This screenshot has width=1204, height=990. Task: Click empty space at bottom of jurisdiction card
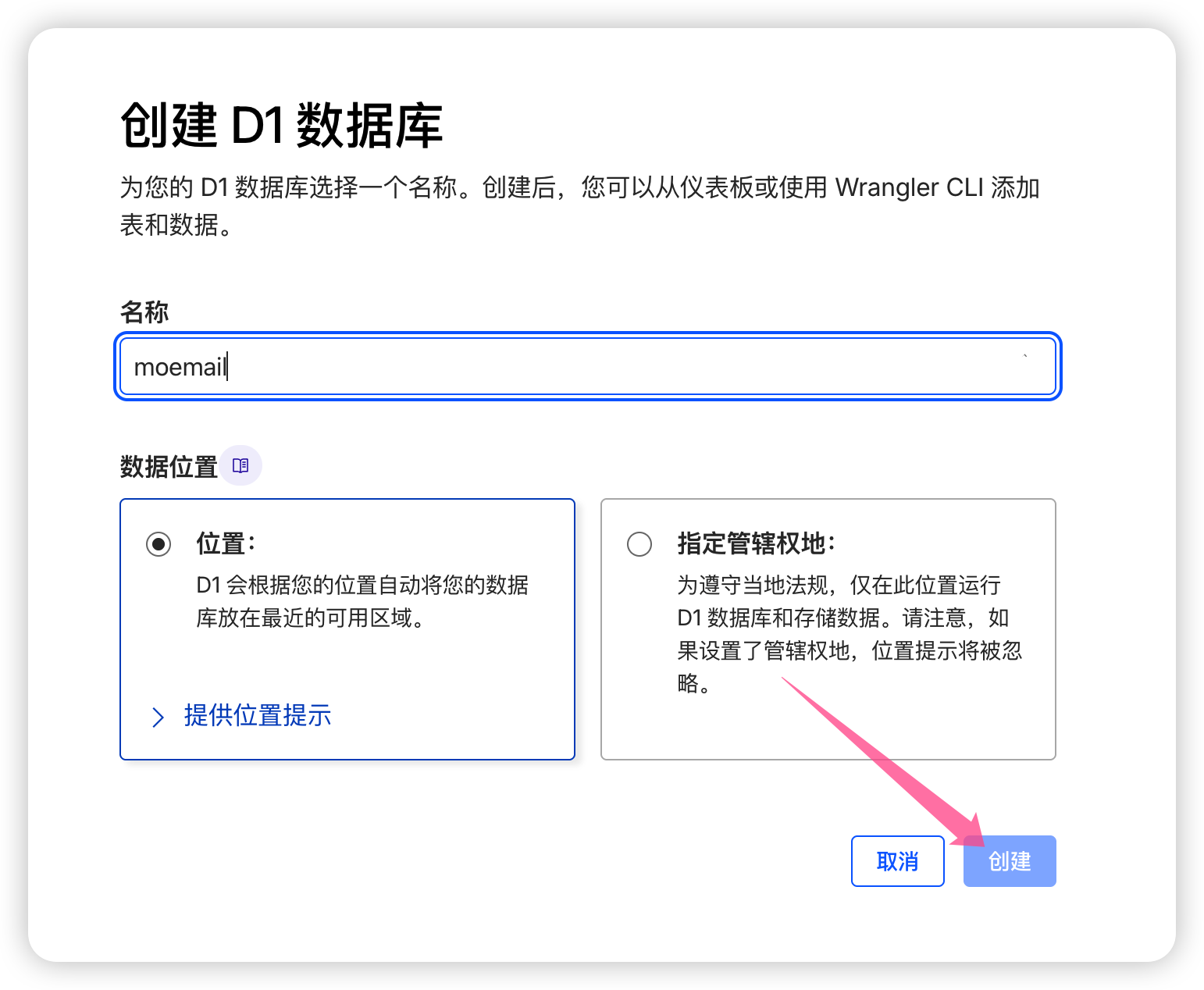[x=828, y=730]
